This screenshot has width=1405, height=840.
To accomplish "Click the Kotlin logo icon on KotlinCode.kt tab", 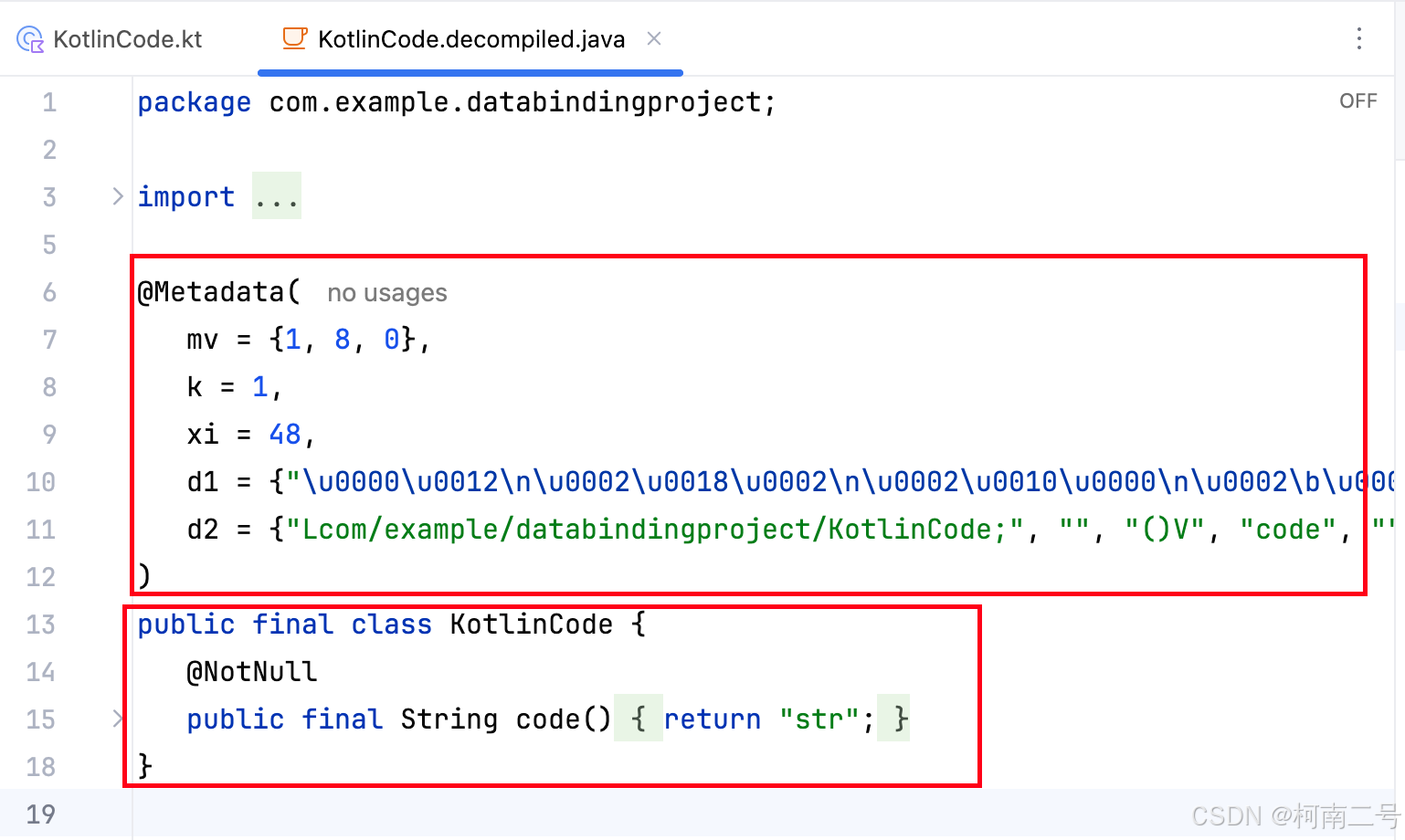I will click(29, 38).
